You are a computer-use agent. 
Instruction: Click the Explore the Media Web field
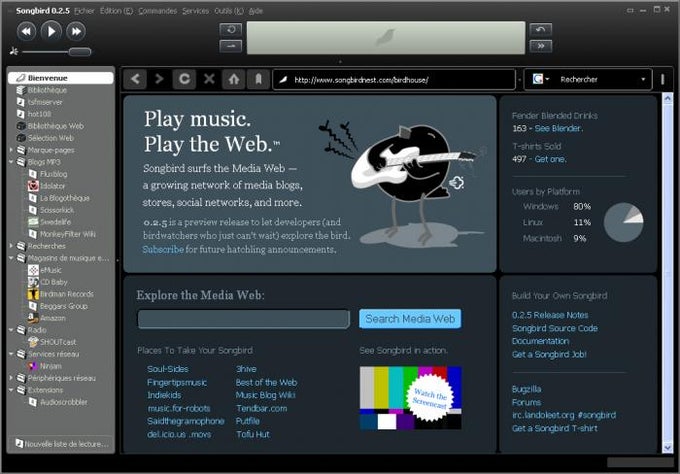pyautogui.click(x=243, y=319)
